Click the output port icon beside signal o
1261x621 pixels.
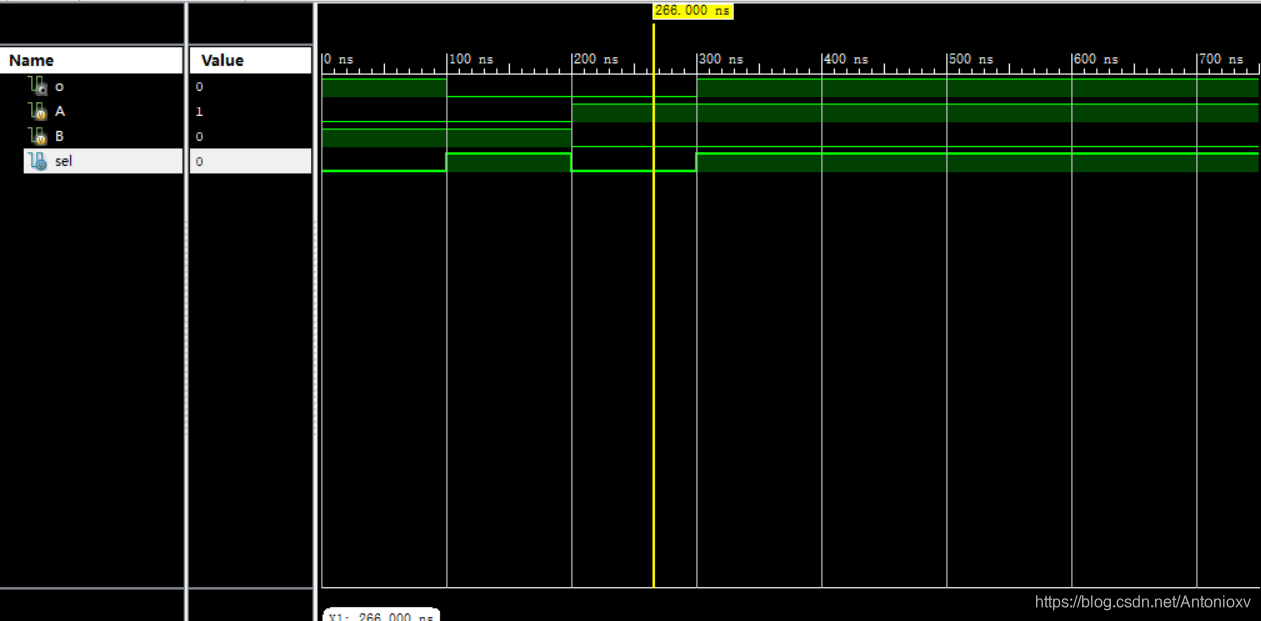point(35,86)
